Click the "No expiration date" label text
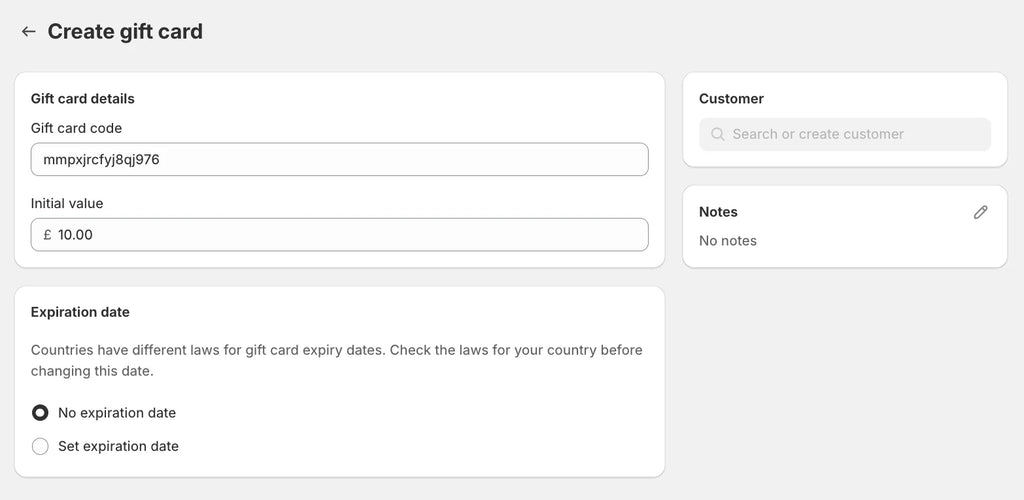Image resolution: width=1024 pixels, height=500 pixels. (117, 413)
